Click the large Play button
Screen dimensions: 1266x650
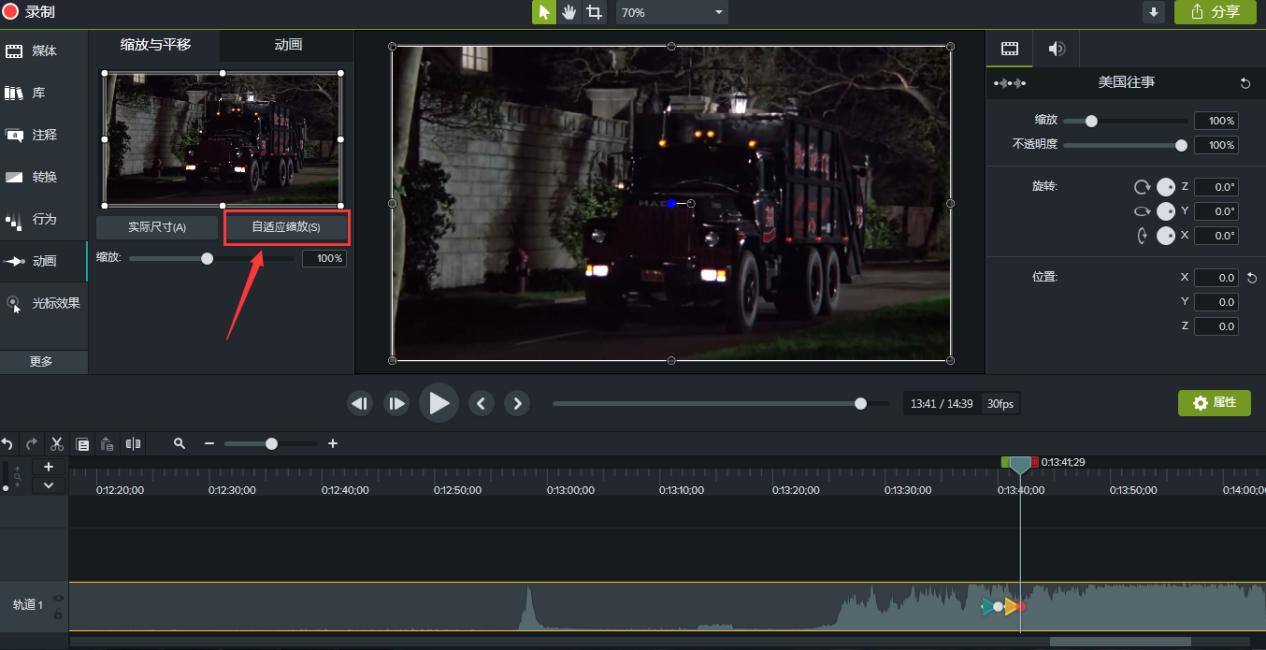tap(439, 403)
